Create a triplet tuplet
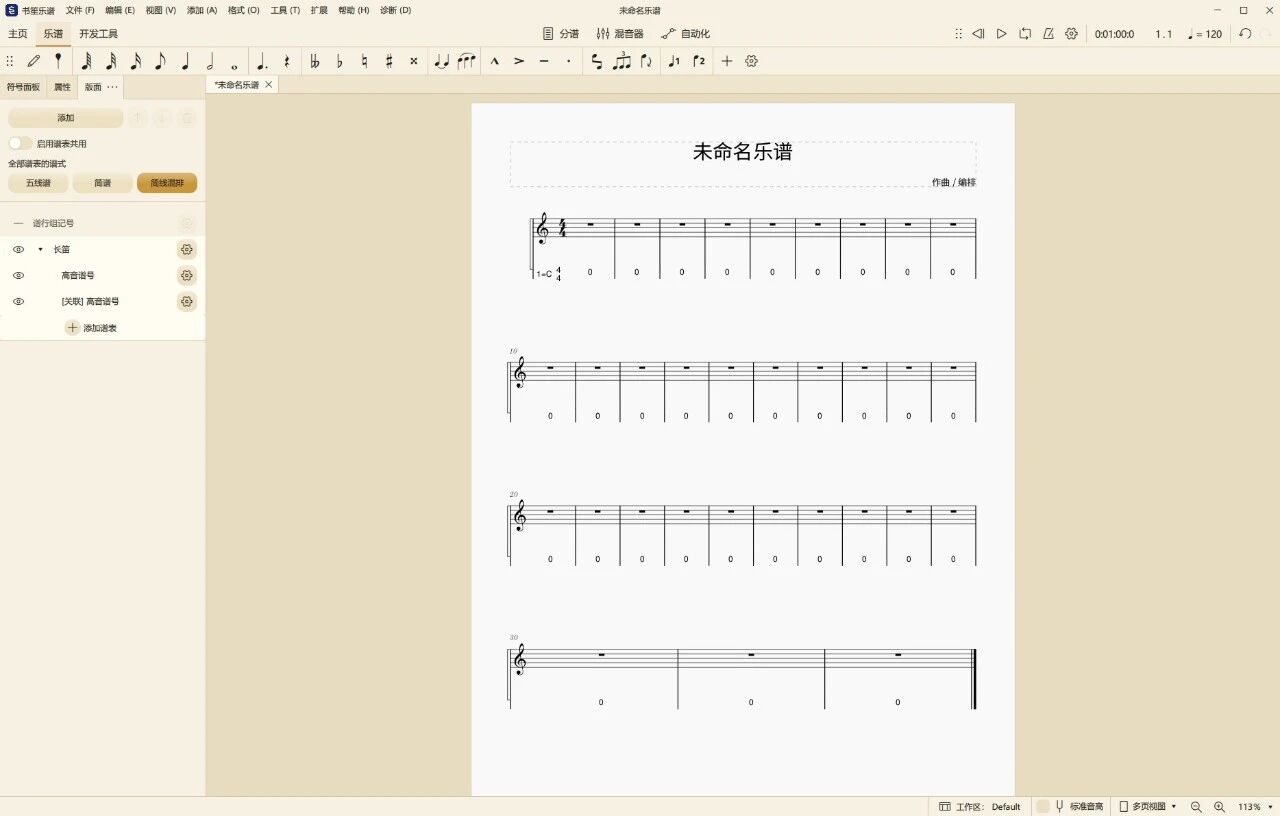This screenshot has height=816, width=1280. click(x=622, y=61)
